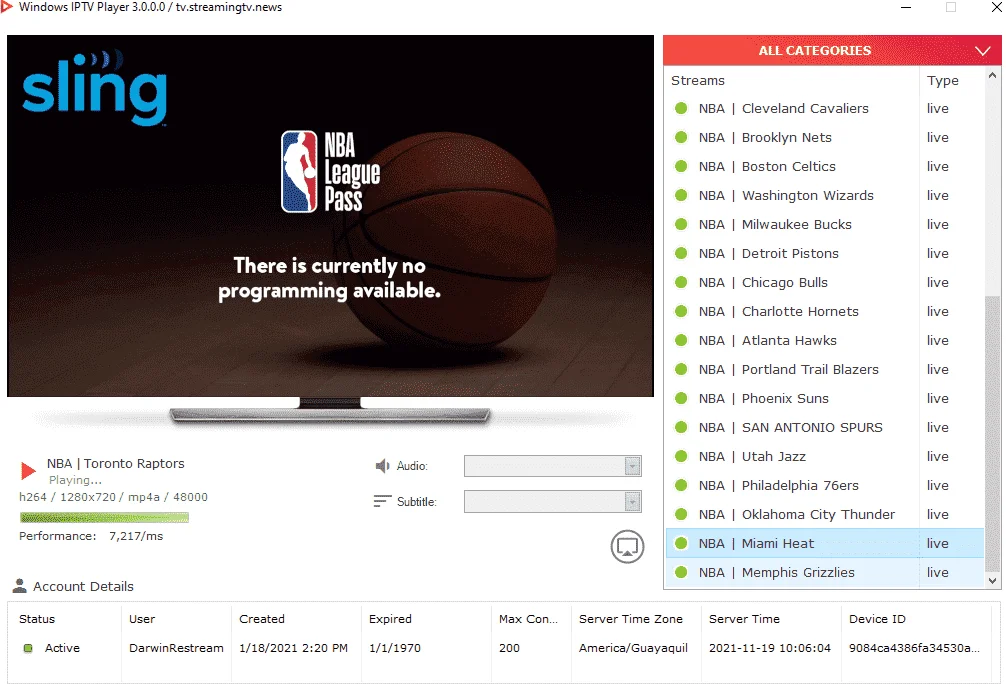Select the NBA | SAN ANTONIO SPURS stream
The width and height of the screenshot is (1006, 691).
[824, 427]
